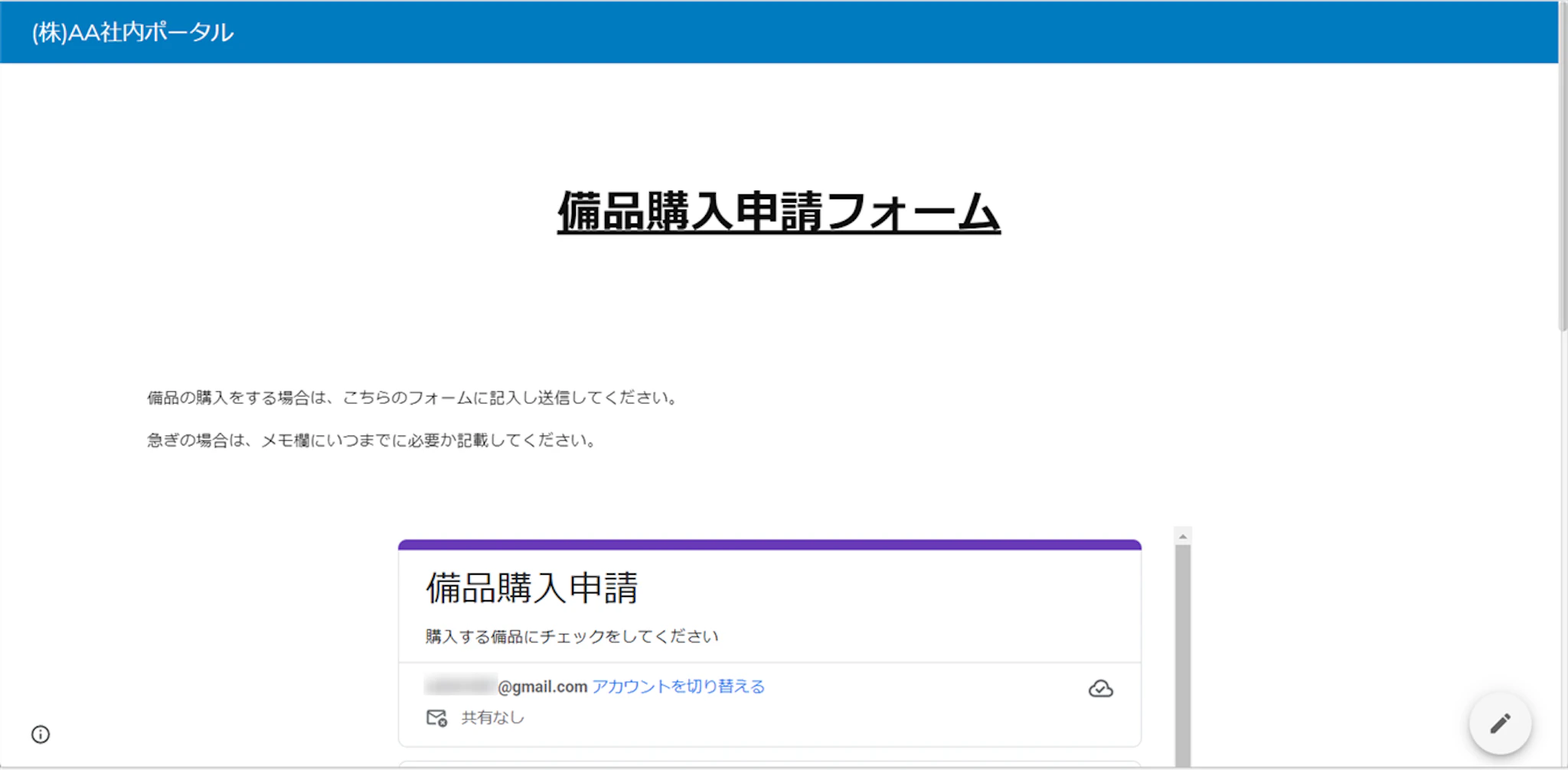1568x770 pixels.
Task: Click the page scrollbar track below the thumb
Action: point(1563,536)
